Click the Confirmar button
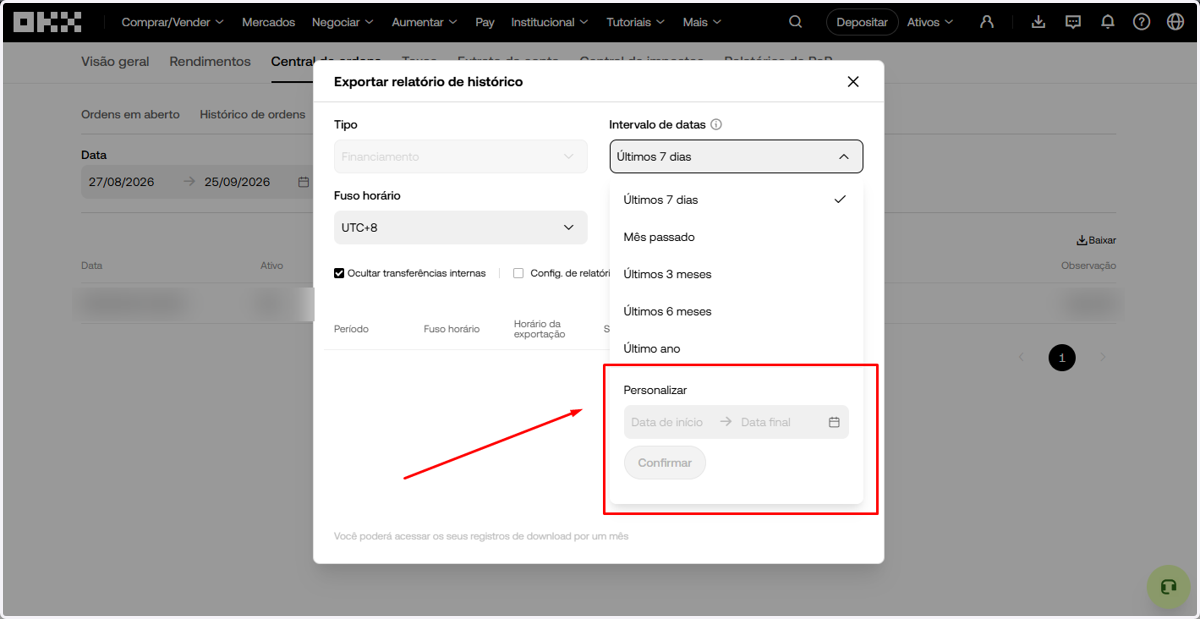 click(x=665, y=463)
